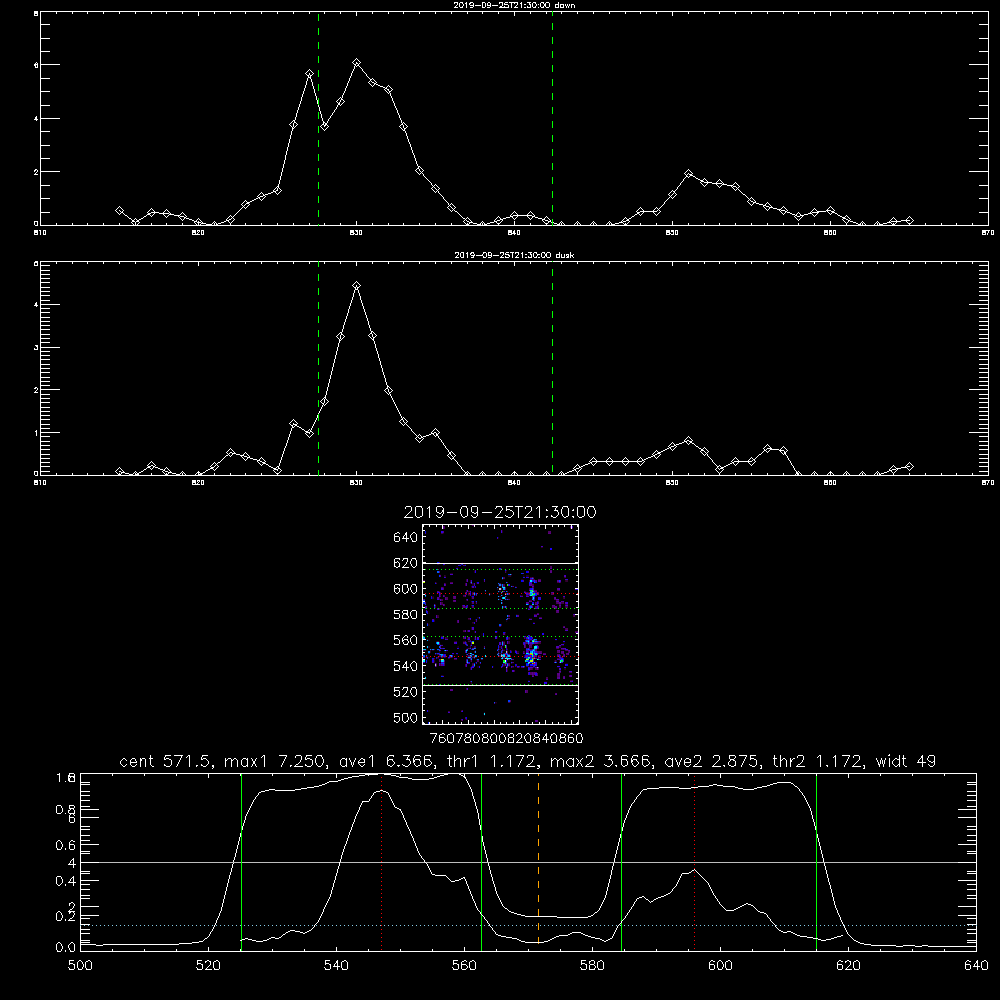The width and height of the screenshot is (1000, 1000).
Task: Click the highest diamond point in dusk plot
Action: click(x=357, y=286)
